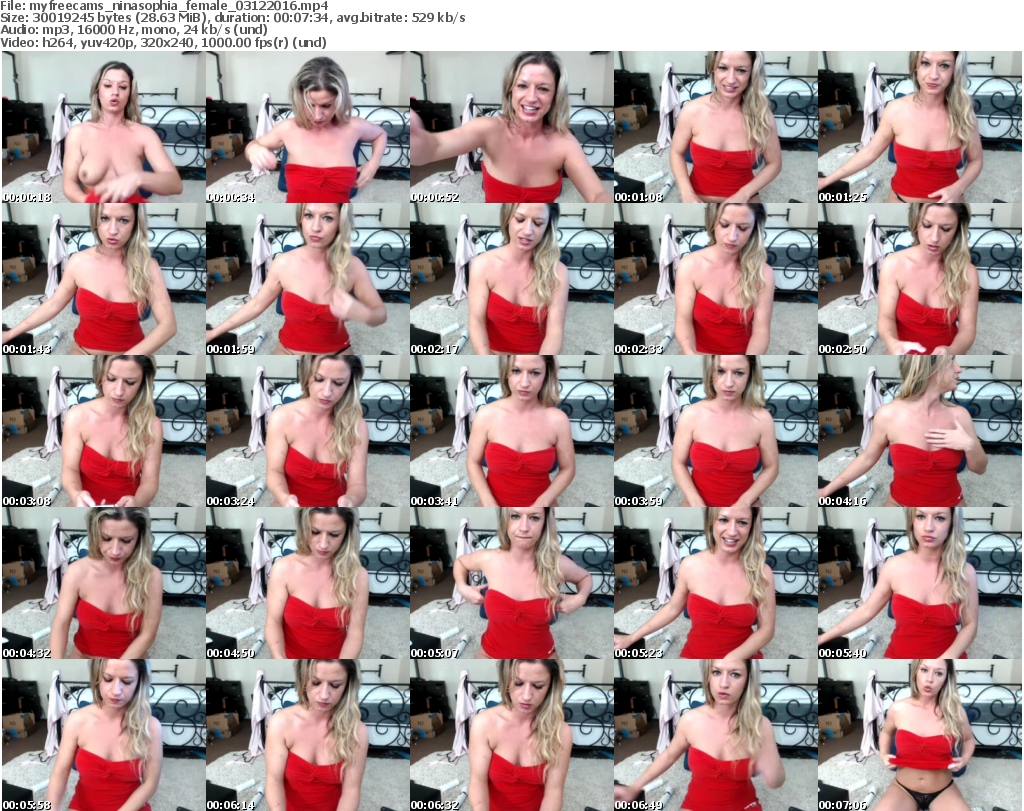The height and width of the screenshot is (811, 1024).
Task: Pick the frame marked 00:04:32
Action: 104,584
